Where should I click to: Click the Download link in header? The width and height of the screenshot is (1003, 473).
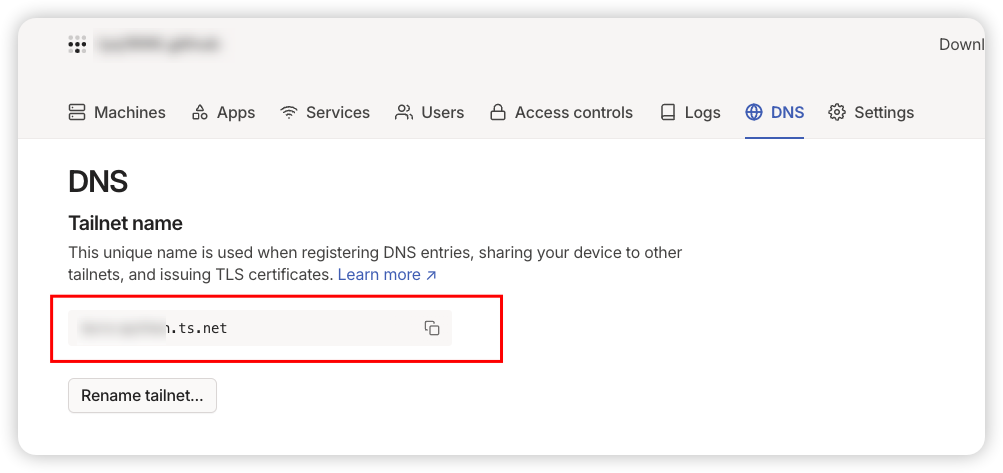(961, 44)
